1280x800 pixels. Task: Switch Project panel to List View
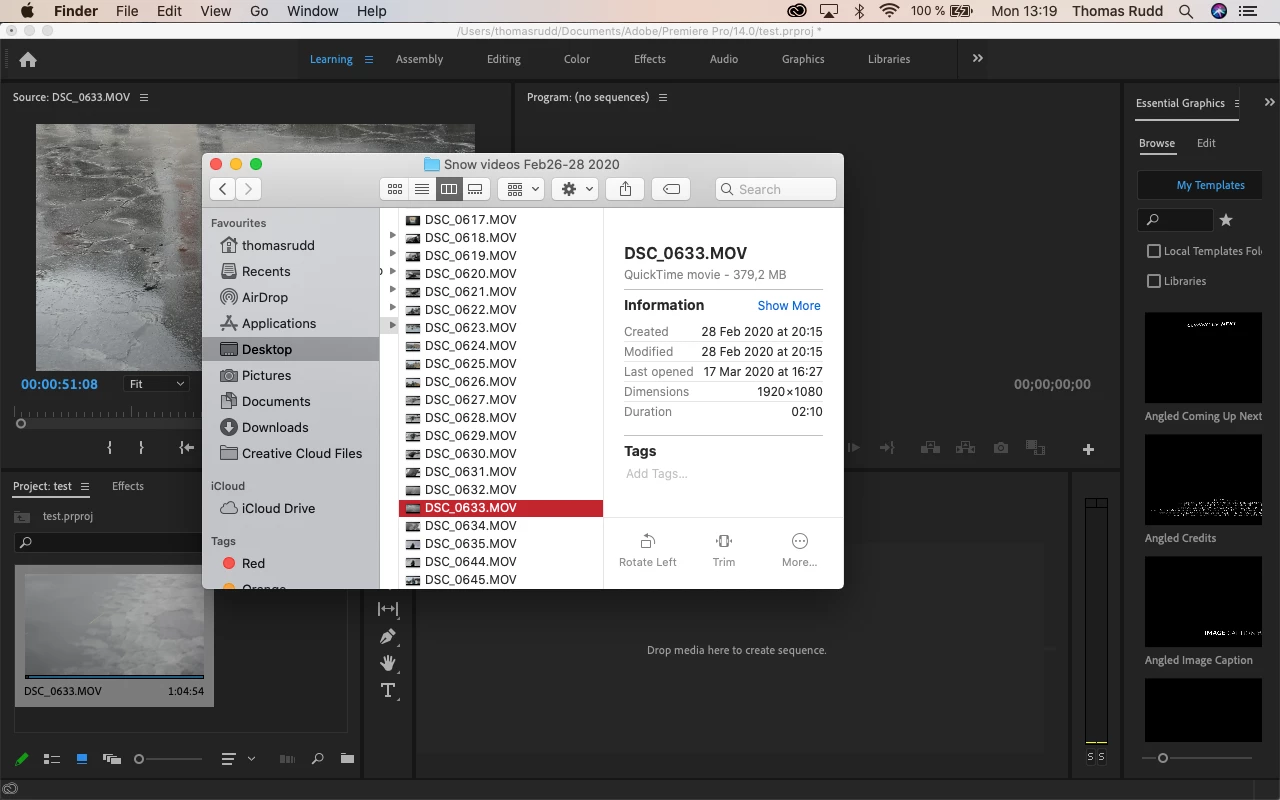(52, 759)
